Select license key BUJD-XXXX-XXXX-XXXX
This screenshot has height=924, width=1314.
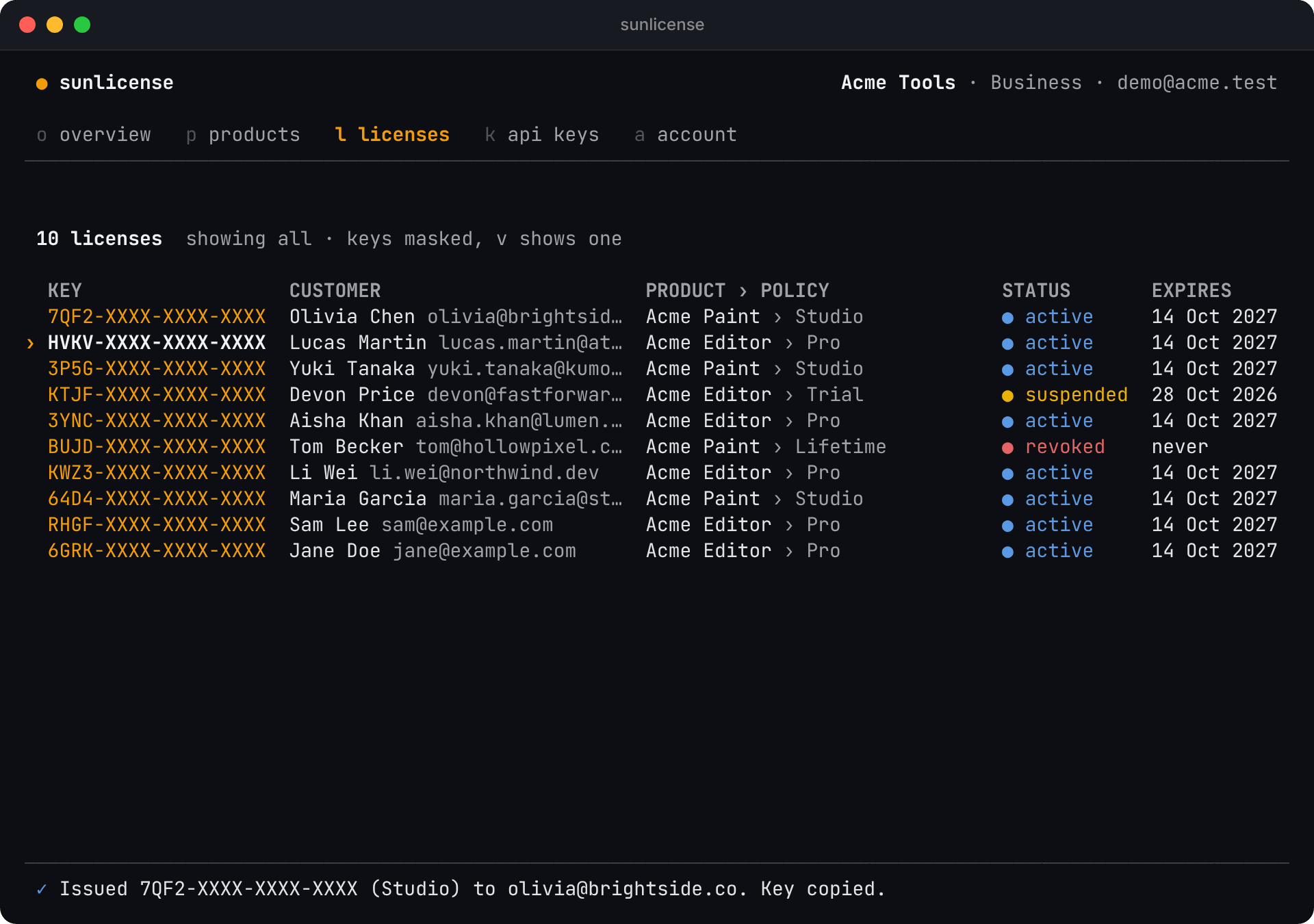157,447
